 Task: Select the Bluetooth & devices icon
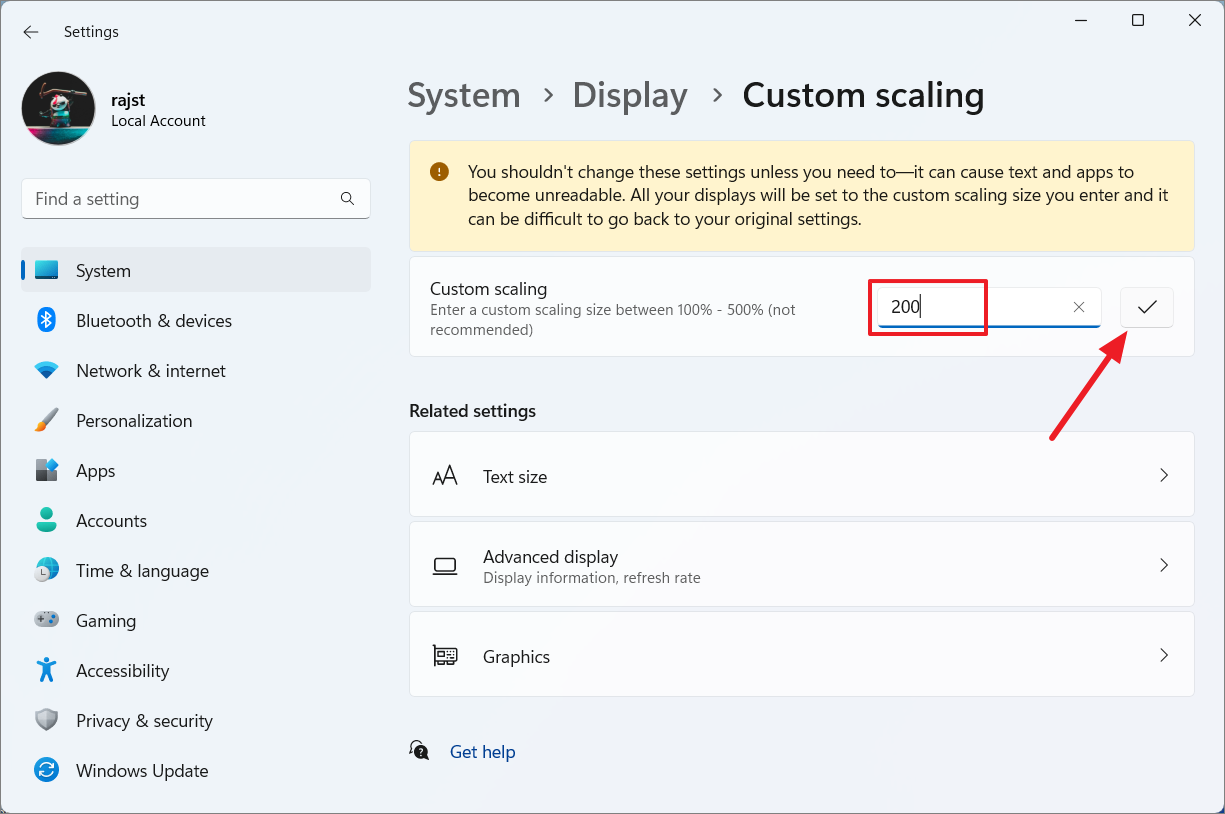coord(47,320)
